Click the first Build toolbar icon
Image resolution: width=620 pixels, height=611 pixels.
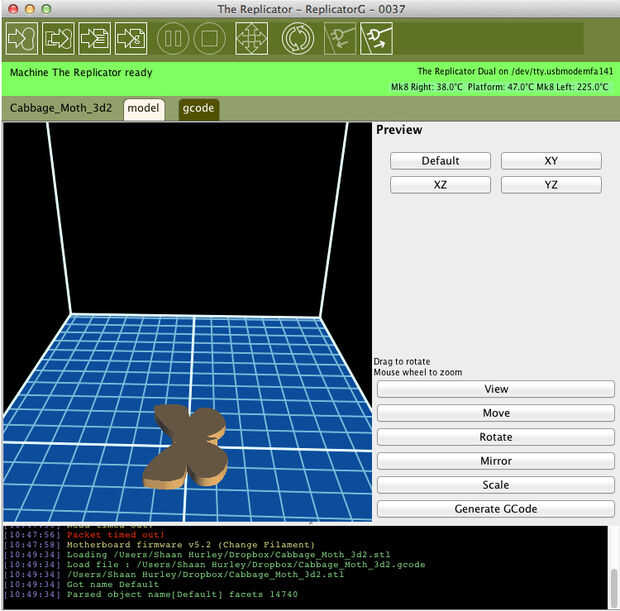[x=22, y=39]
